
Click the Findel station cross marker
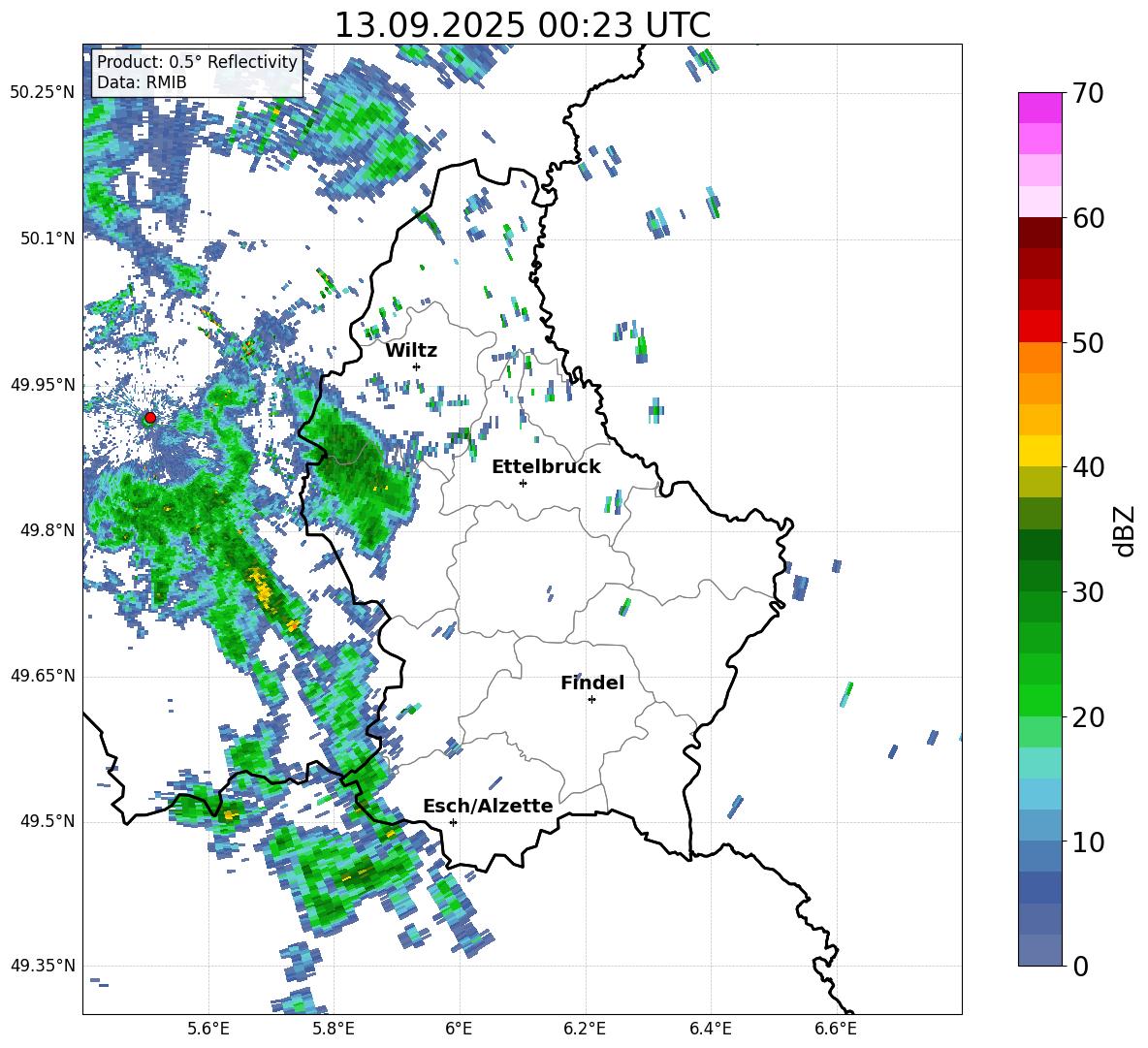591,700
